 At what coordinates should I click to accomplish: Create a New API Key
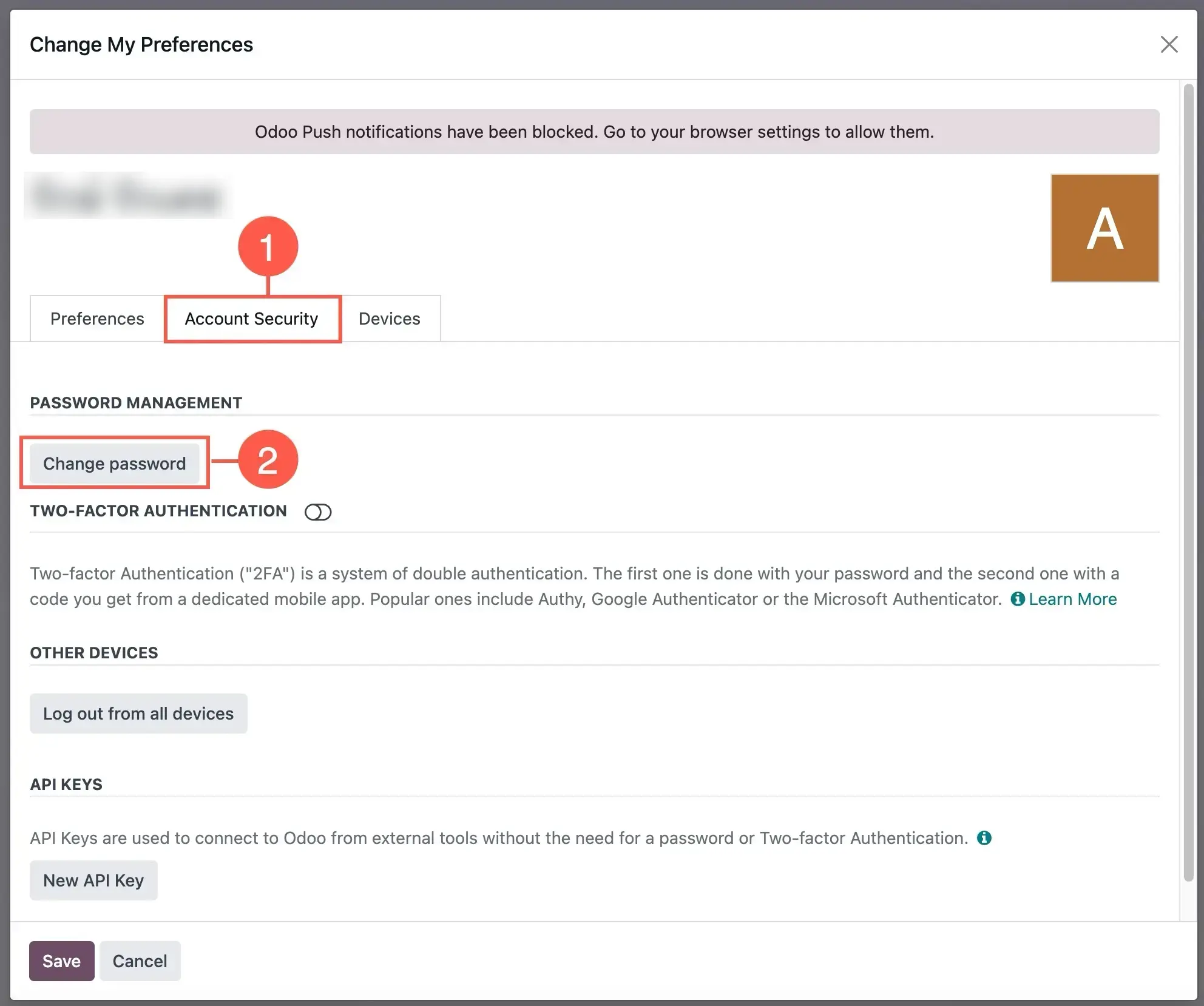(93, 880)
